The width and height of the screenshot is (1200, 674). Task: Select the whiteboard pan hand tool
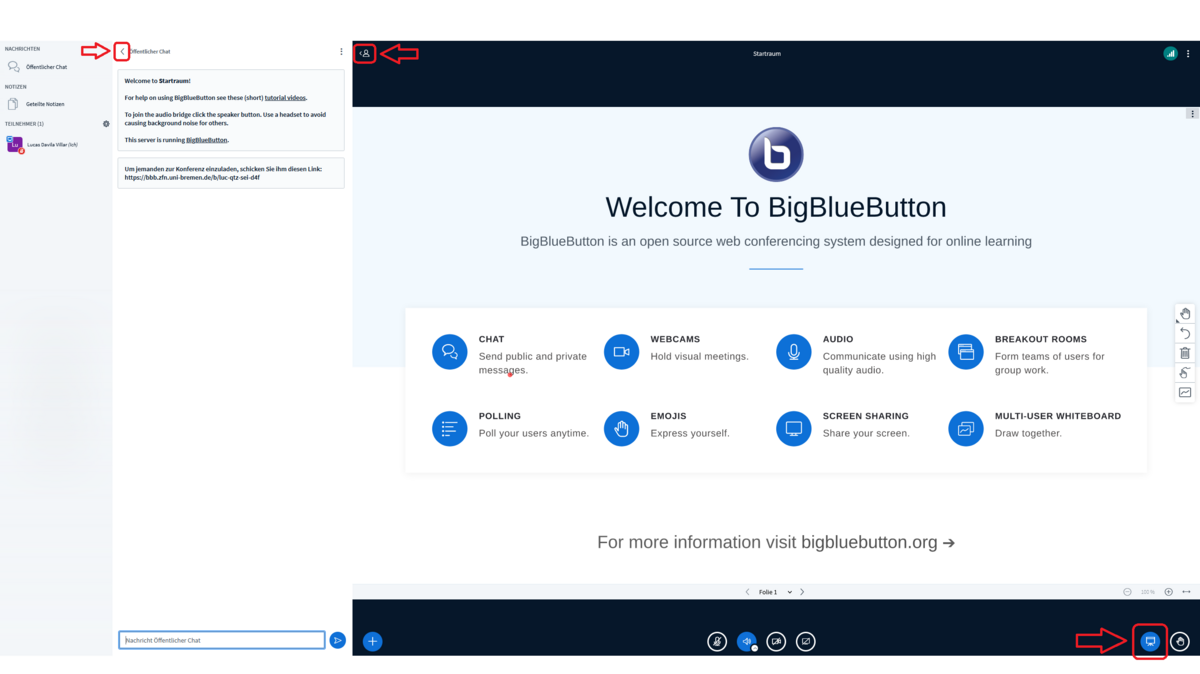click(x=1185, y=314)
